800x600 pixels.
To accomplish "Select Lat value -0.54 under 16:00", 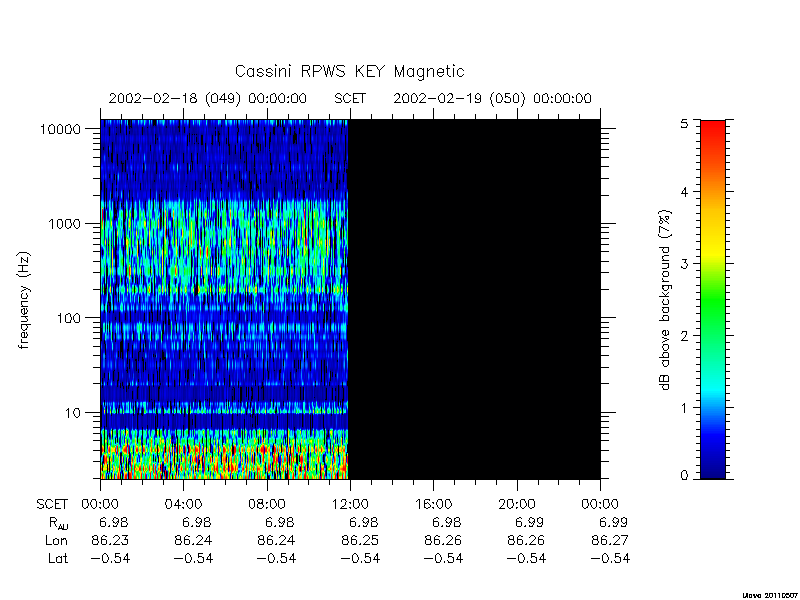I will [443, 558].
